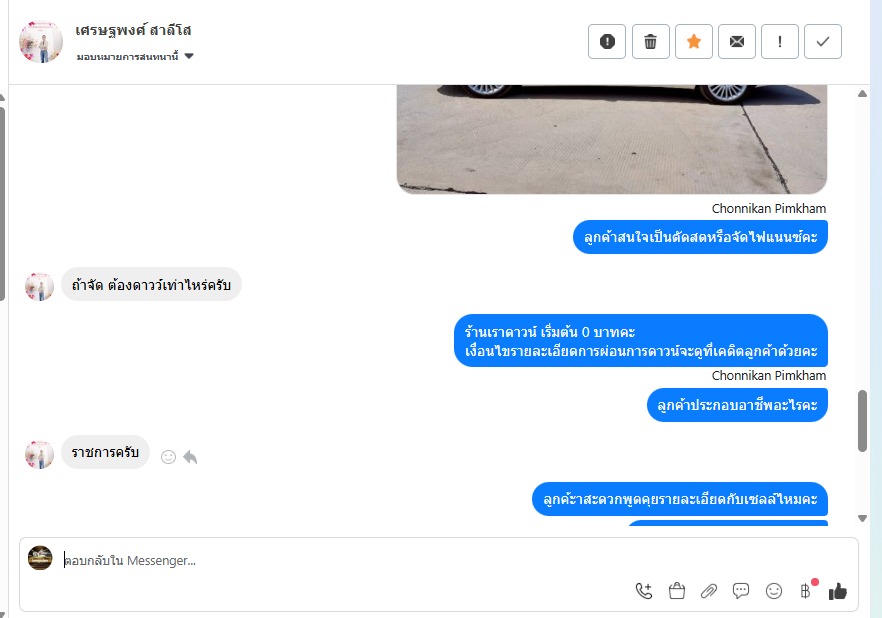Flag conversation as priority with exclamation mark
Screen dimensions: 882x618
pyautogui.click(x=780, y=42)
